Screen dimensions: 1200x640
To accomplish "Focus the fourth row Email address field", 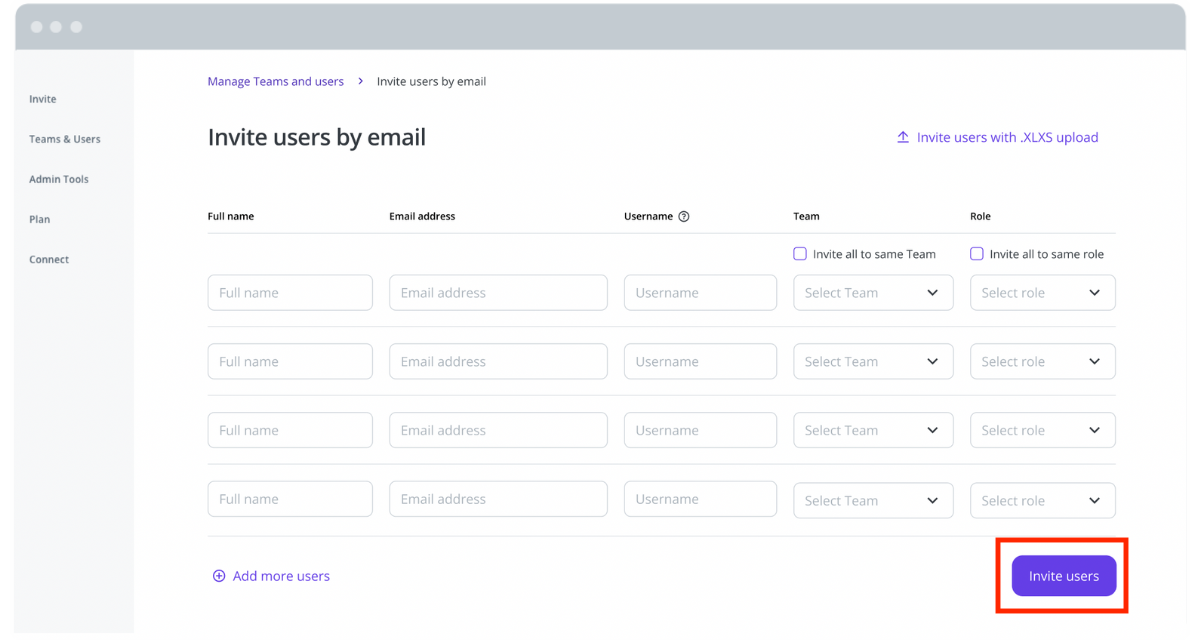I will pyautogui.click(x=498, y=499).
